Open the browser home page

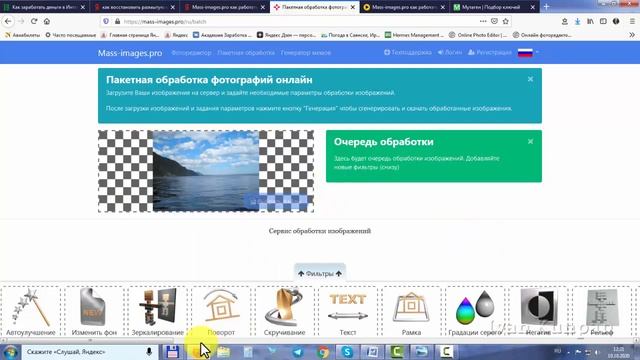pyautogui.click(x=47, y=21)
